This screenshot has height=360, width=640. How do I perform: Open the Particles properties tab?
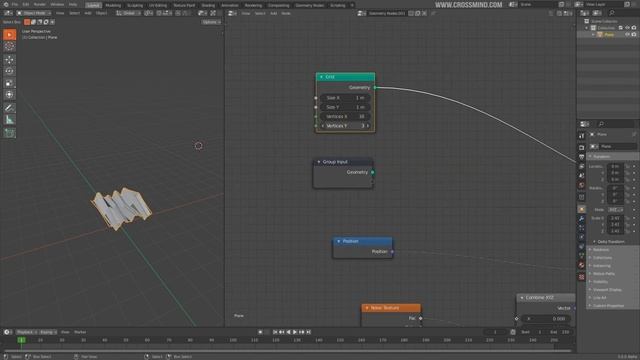click(582, 228)
